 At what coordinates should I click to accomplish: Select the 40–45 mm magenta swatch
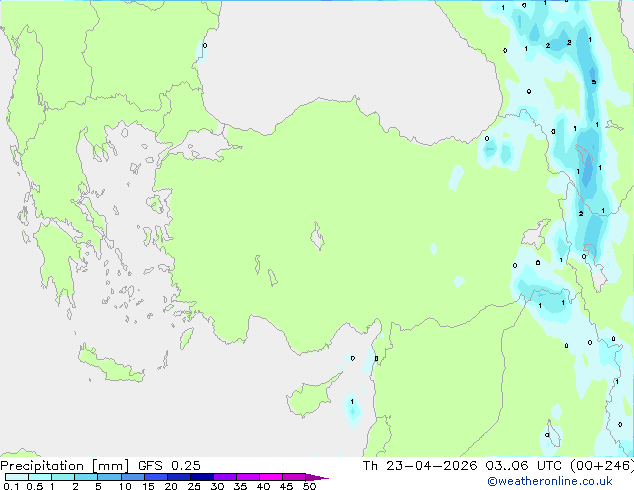coord(271,477)
